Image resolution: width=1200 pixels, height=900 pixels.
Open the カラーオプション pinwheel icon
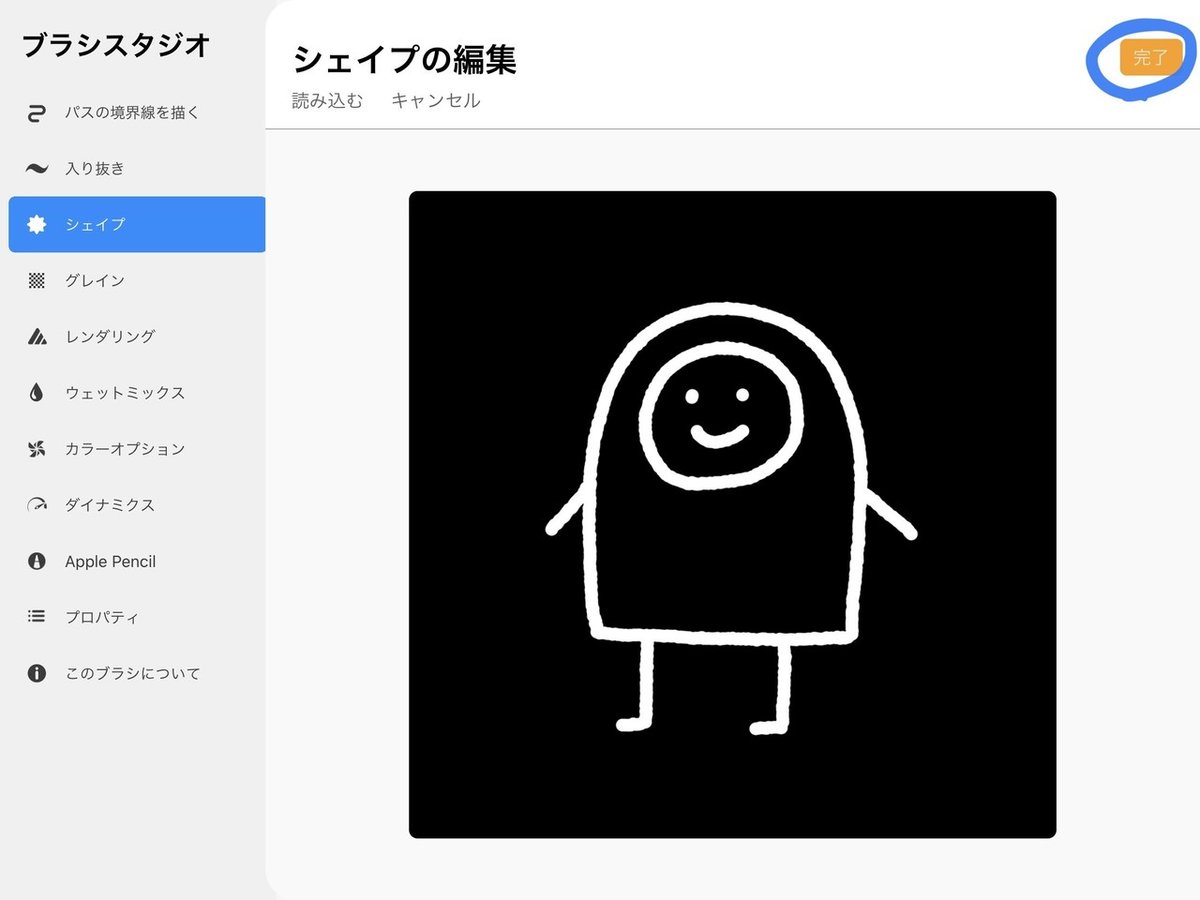37,448
